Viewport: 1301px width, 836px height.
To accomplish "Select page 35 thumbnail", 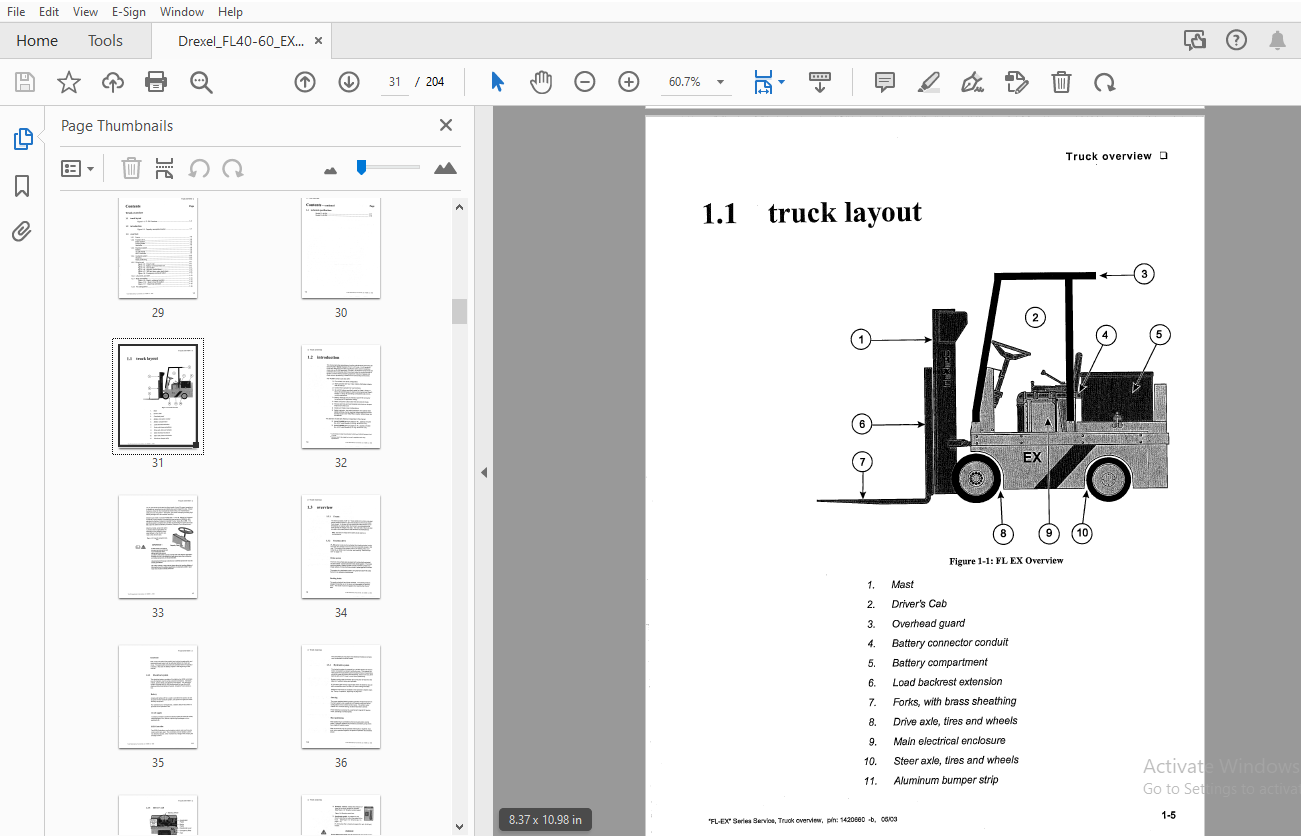I will 158,697.
